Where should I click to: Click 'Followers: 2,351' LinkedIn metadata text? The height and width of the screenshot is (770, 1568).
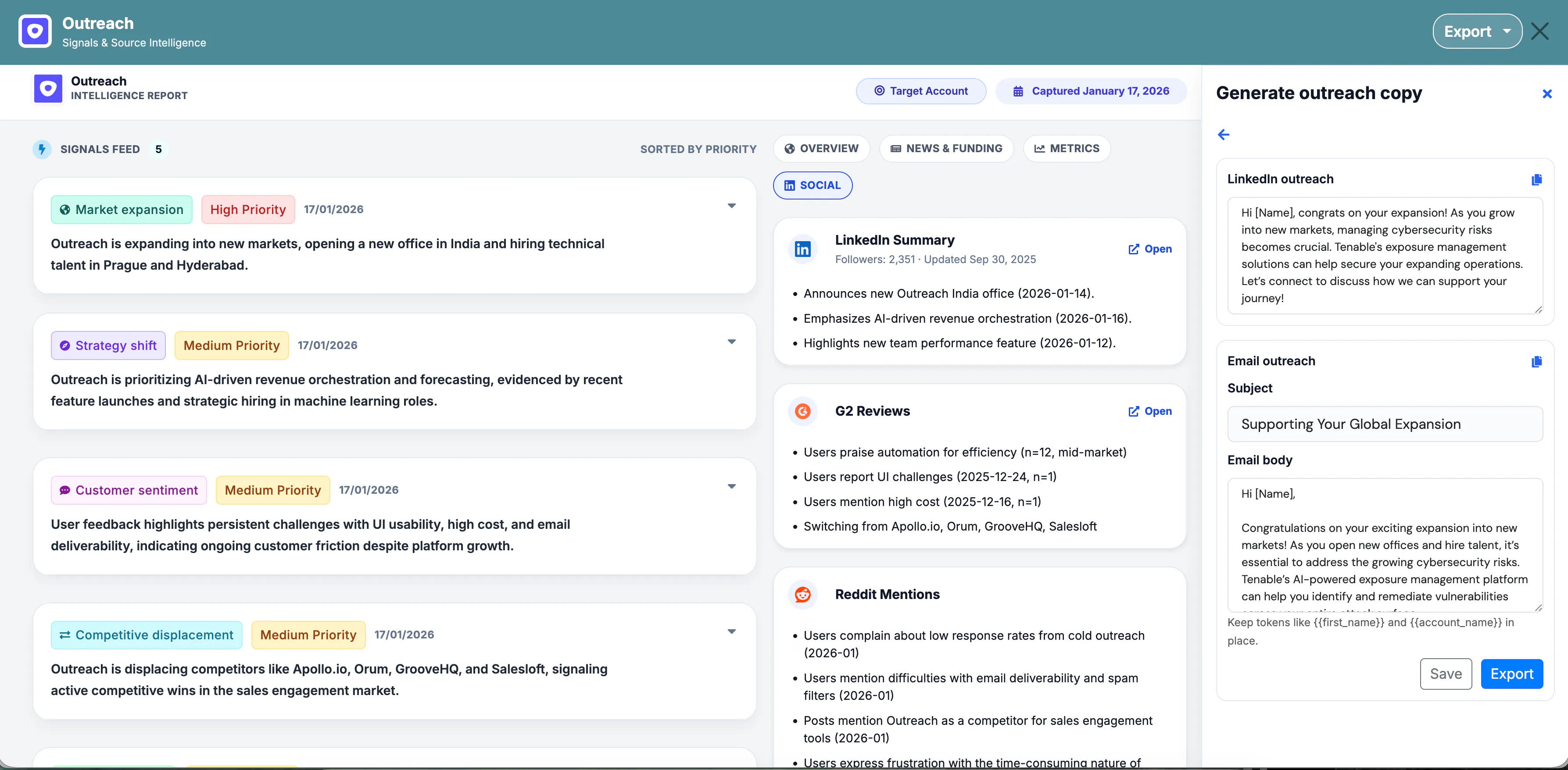click(875, 260)
